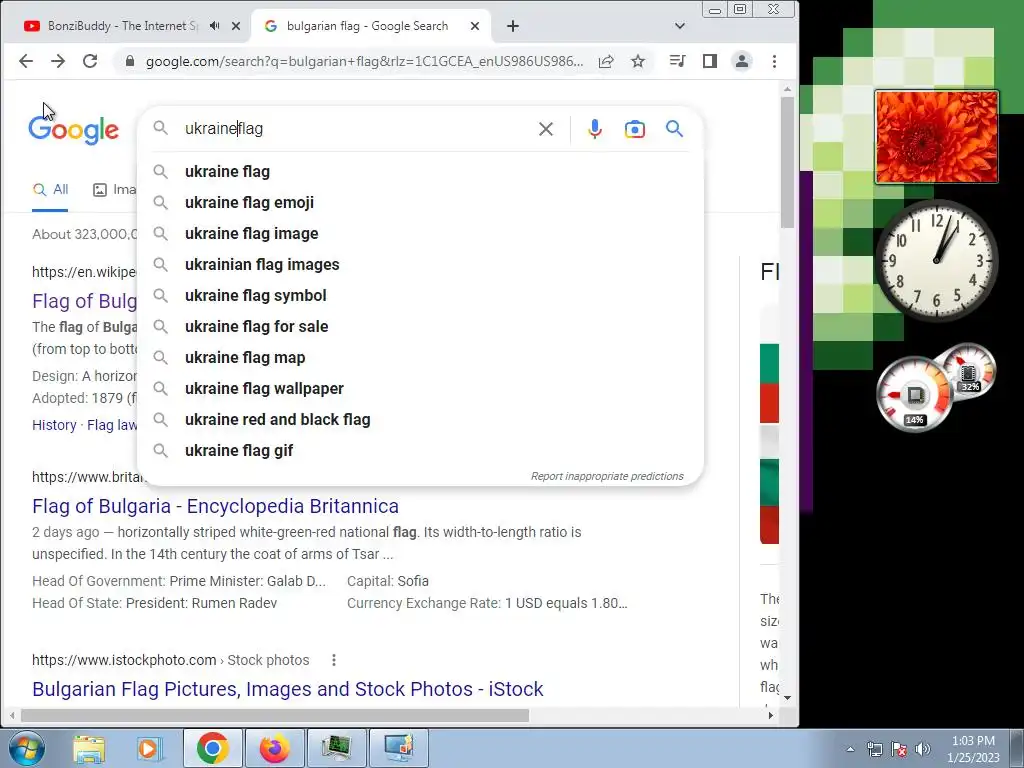This screenshot has height=768, width=1024.
Task: Click the Google logo
Action: [x=74, y=129]
